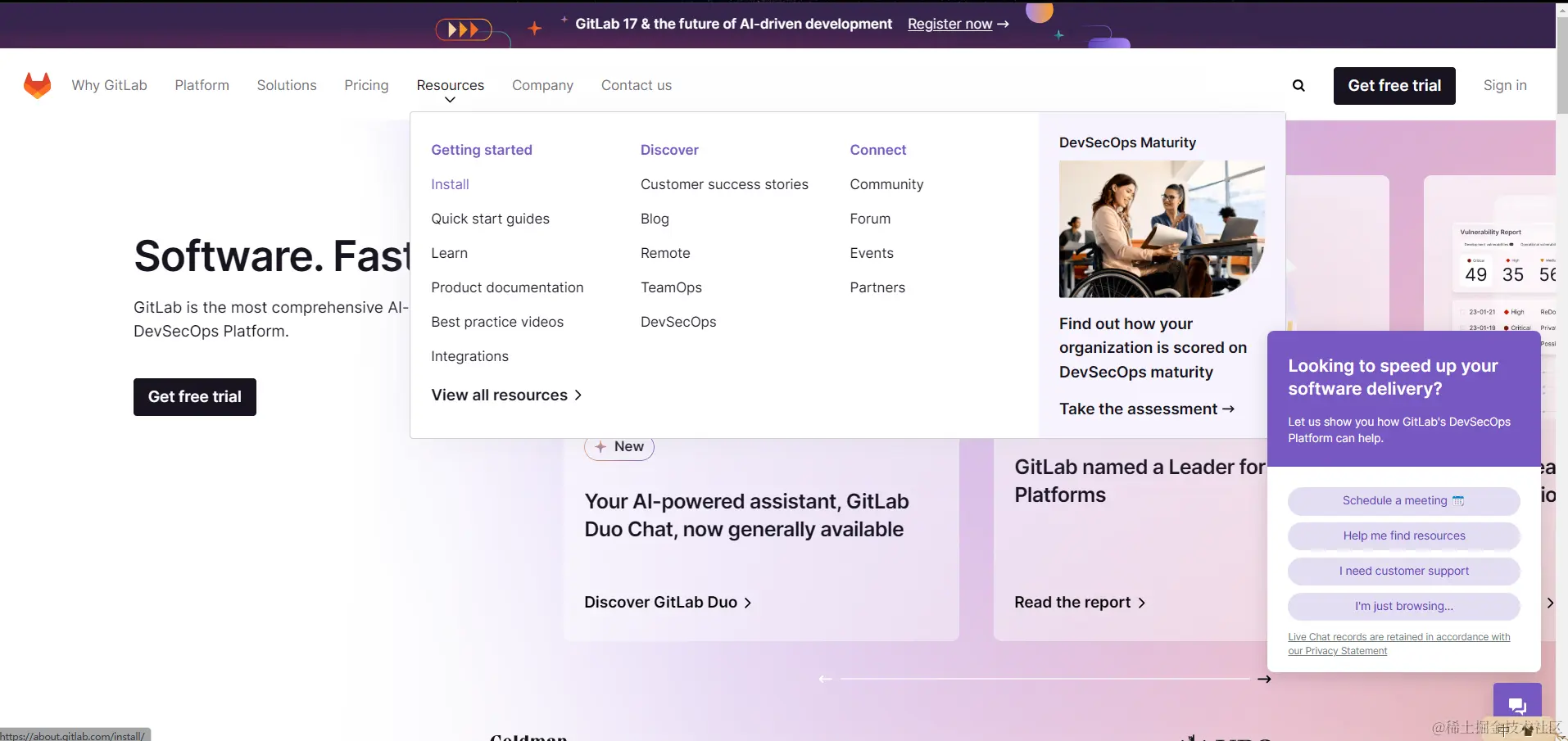Screen dimensions: 1568x741
Task: Click the carousel right arrow
Action: [1264, 679]
